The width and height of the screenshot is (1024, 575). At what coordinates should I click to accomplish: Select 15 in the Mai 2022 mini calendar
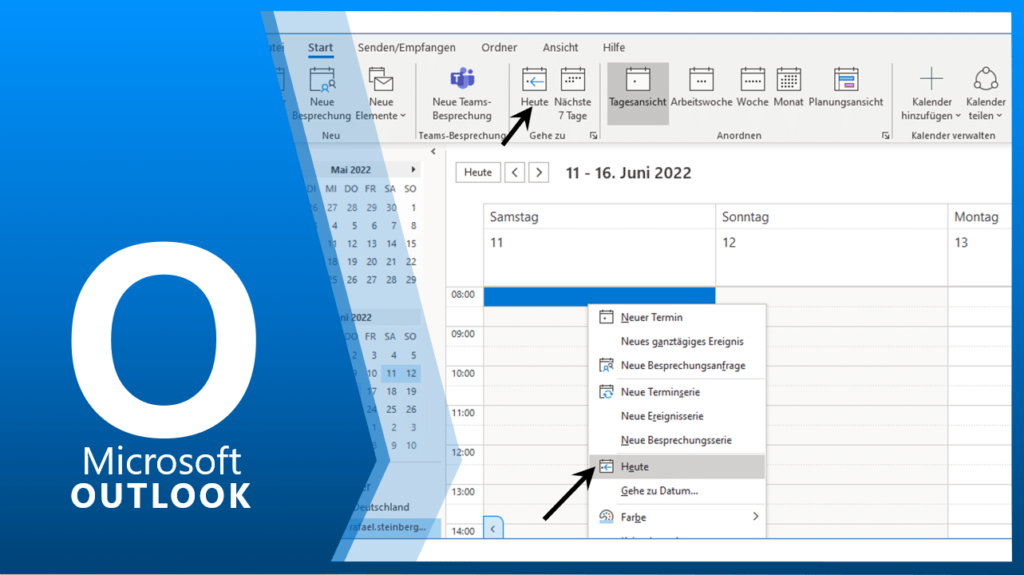point(411,244)
